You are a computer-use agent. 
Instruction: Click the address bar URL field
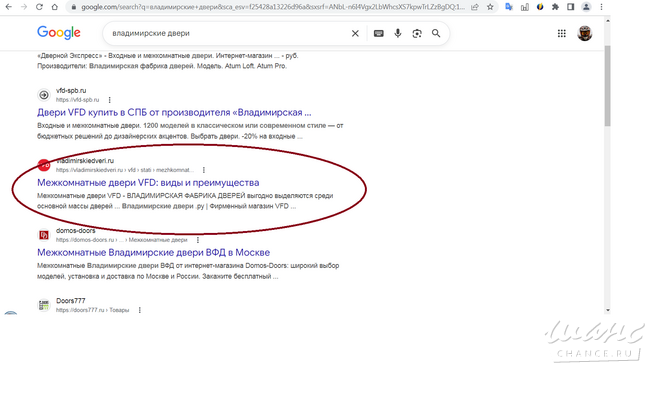coord(273,7)
